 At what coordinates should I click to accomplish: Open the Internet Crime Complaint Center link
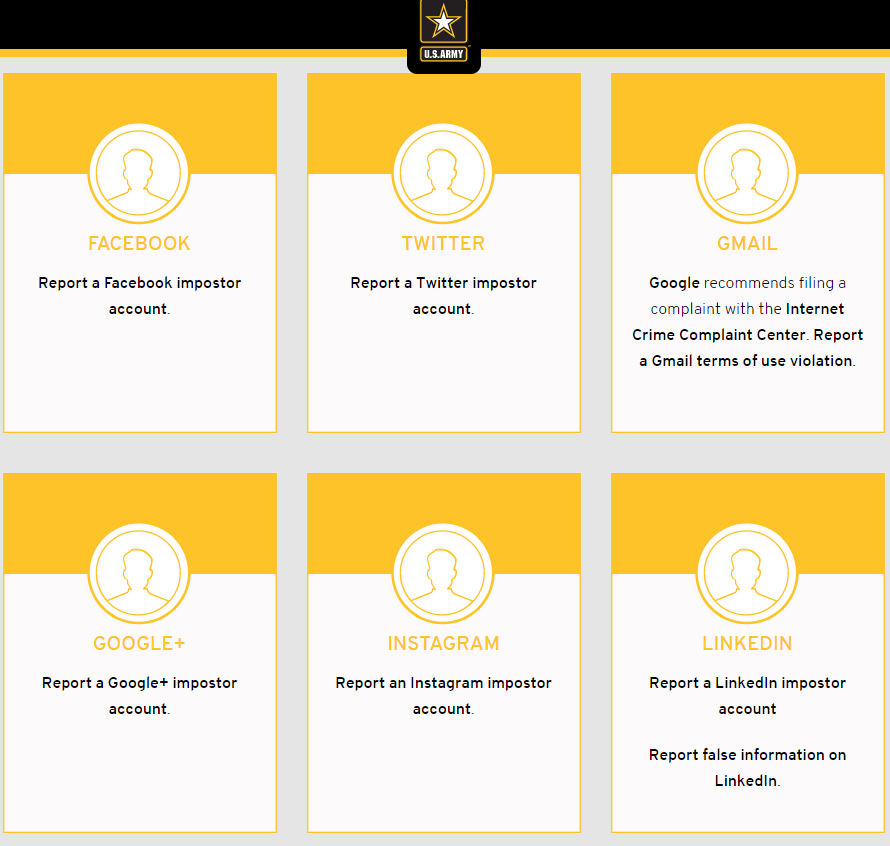(x=747, y=322)
